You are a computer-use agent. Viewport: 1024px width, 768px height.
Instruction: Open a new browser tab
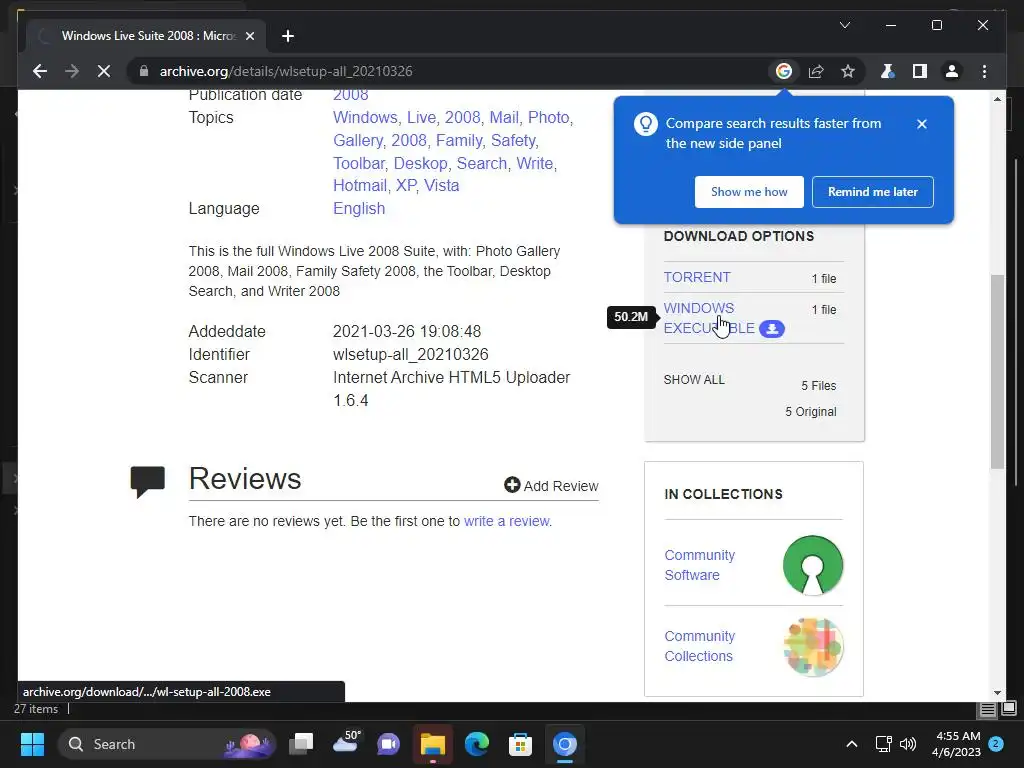coord(288,36)
